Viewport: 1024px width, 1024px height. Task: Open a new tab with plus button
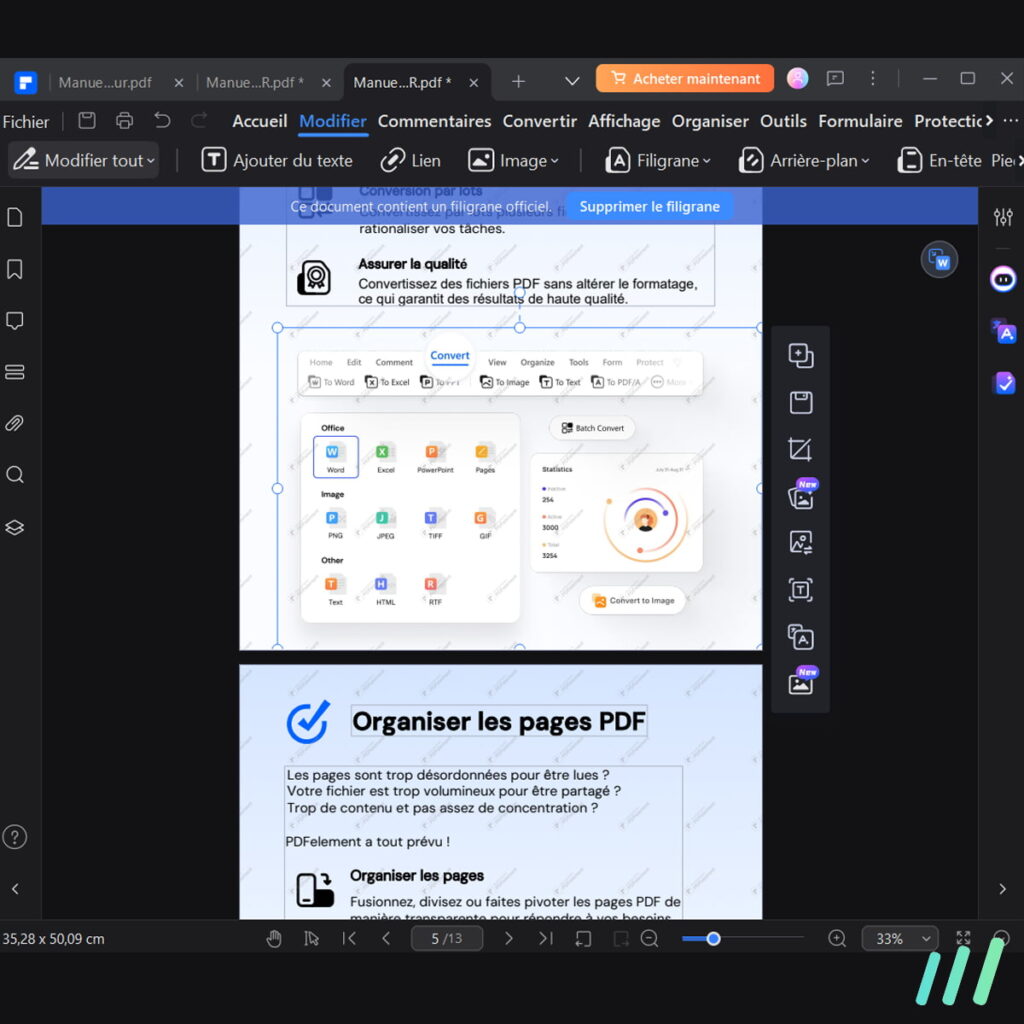[518, 82]
